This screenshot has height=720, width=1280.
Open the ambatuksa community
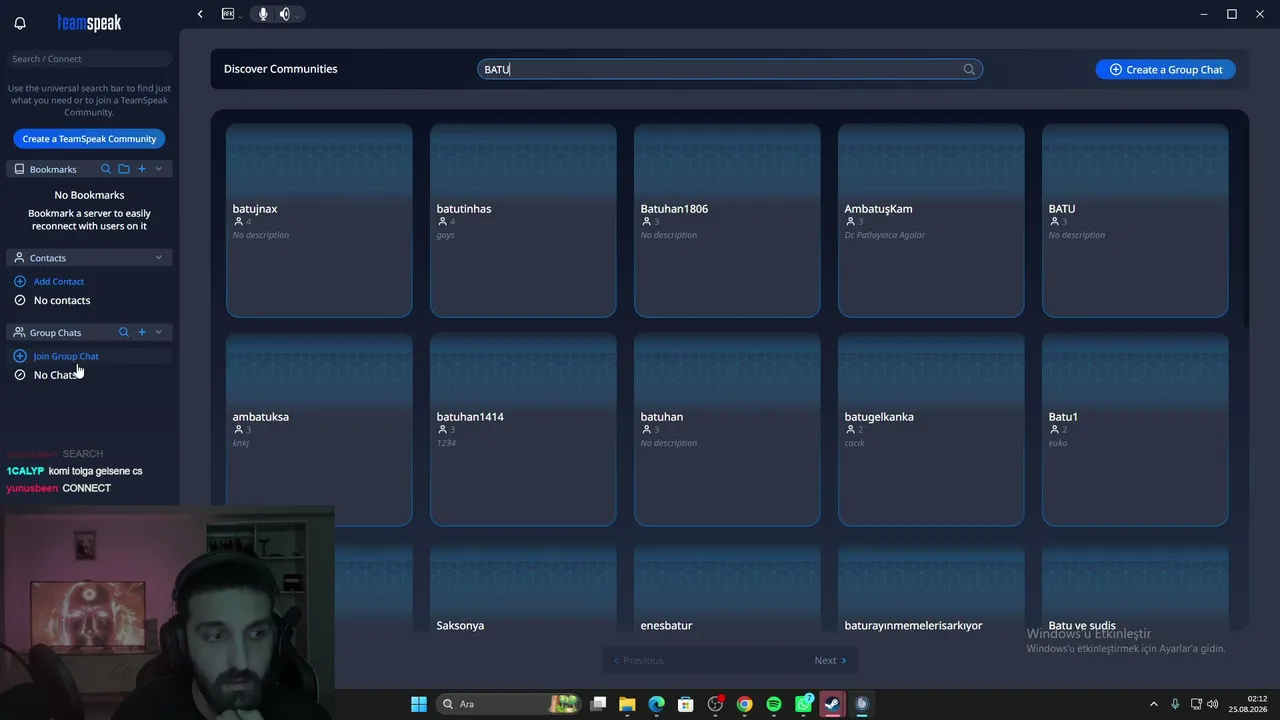tap(319, 429)
